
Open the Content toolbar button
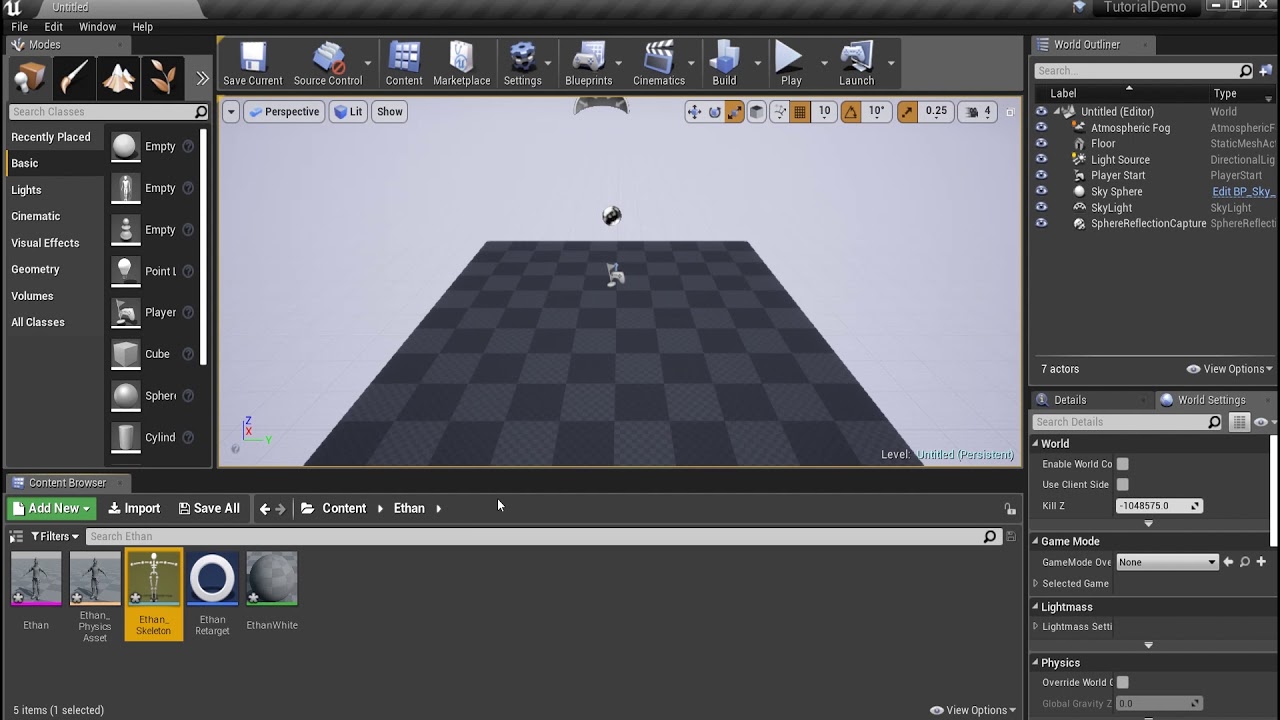404,64
